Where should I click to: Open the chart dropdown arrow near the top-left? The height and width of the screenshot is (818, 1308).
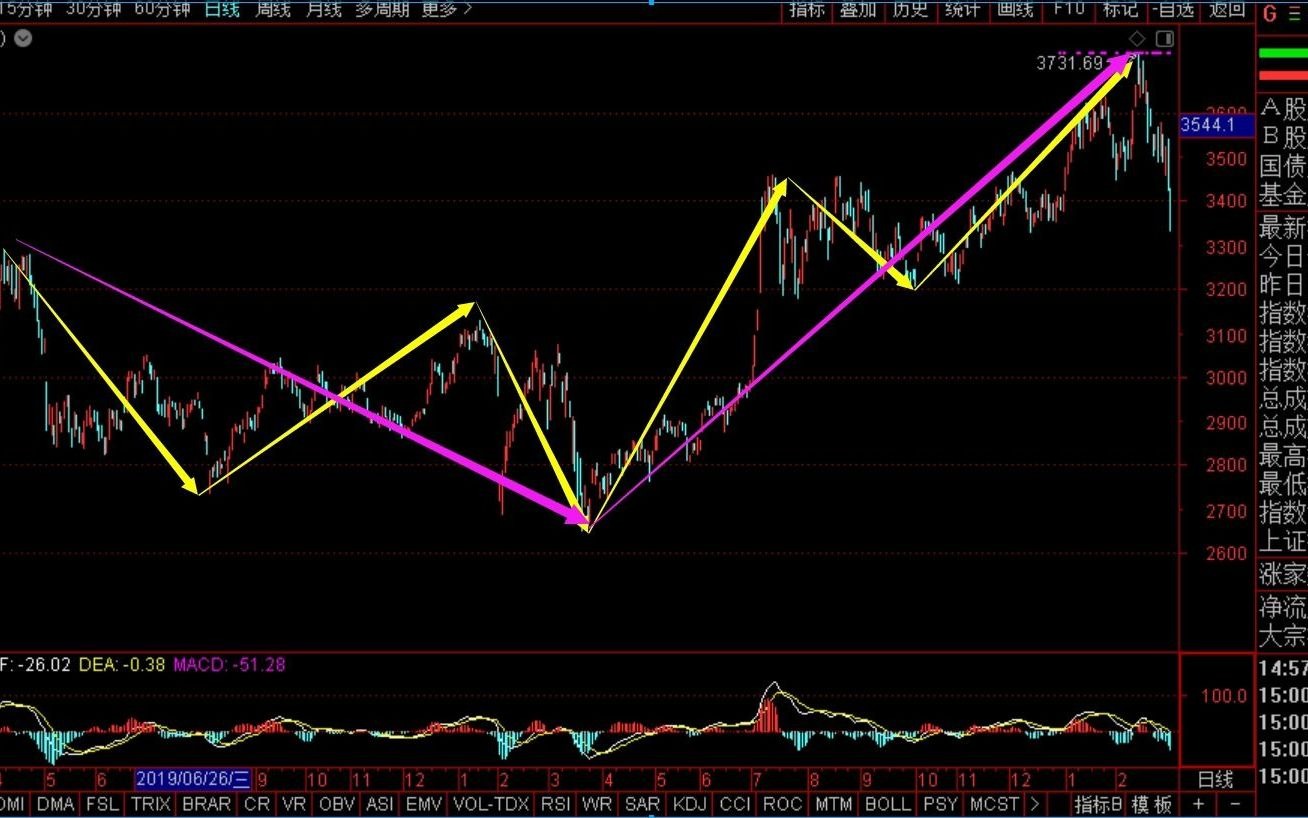click(22, 39)
